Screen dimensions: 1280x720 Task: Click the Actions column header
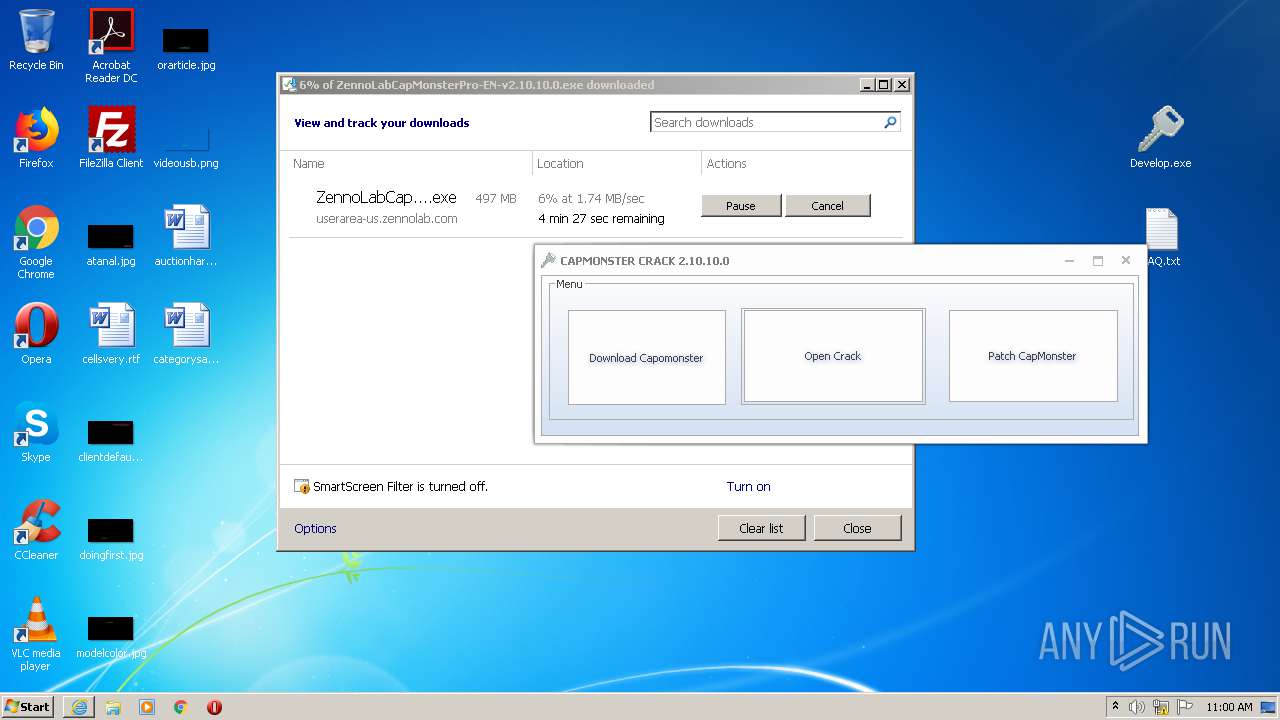(727, 163)
